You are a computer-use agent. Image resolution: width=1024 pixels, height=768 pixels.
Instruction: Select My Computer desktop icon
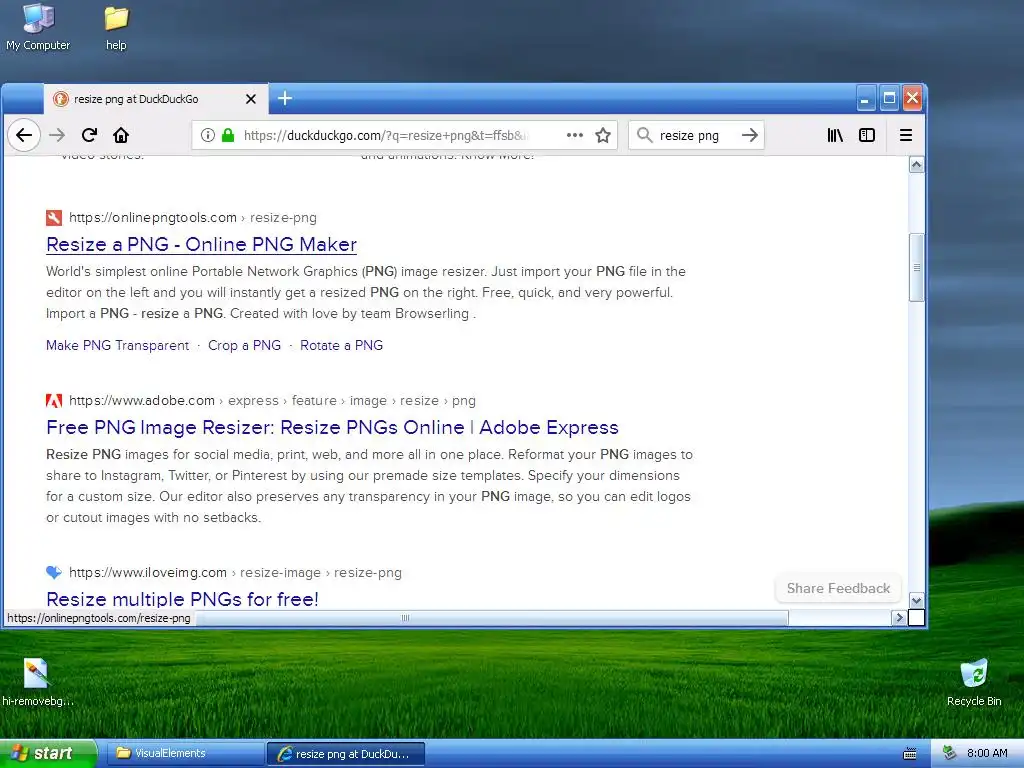click(x=38, y=27)
